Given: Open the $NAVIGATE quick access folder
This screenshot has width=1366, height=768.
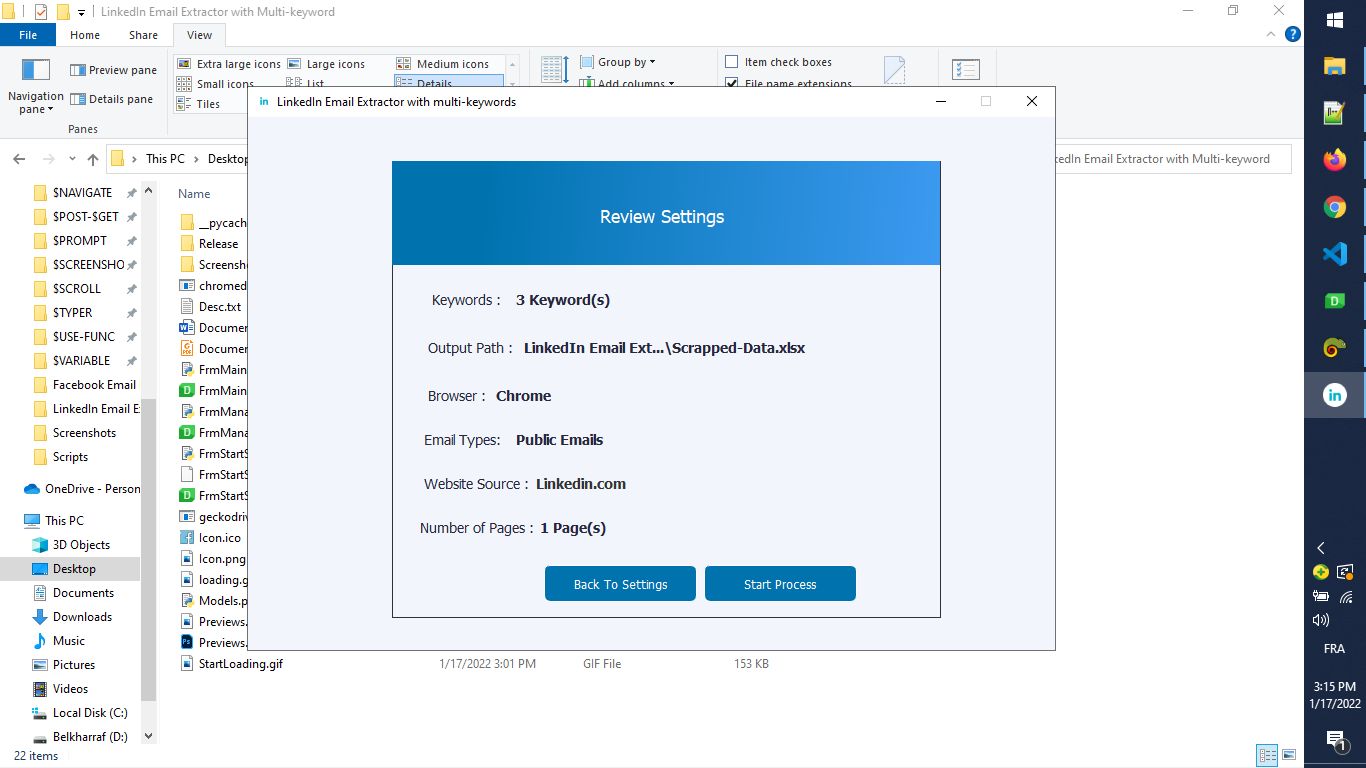Looking at the screenshot, I should [82, 192].
